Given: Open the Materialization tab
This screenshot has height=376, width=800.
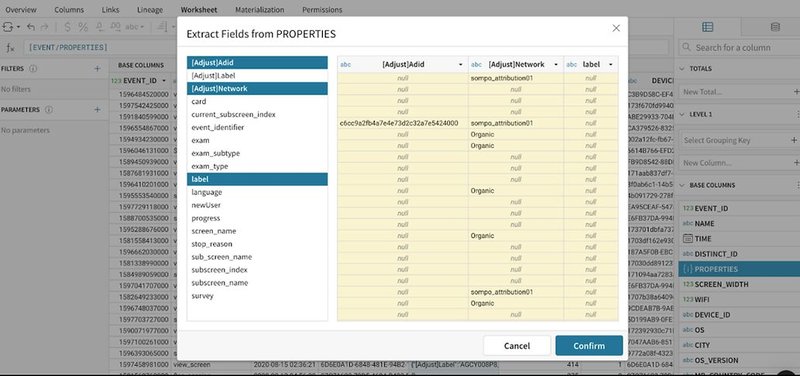Looking at the screenshot, I should [260, 10].
